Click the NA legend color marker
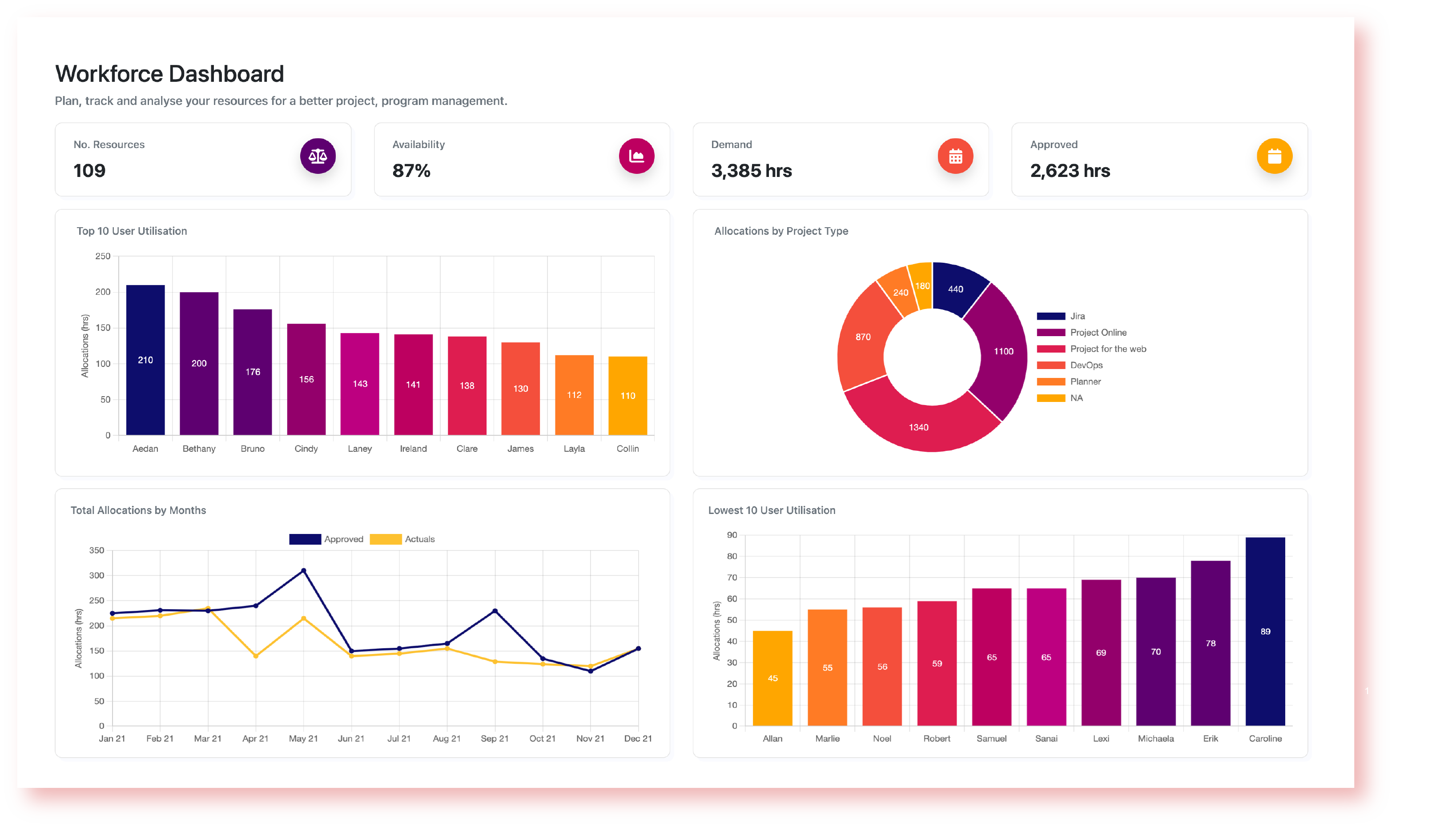 (1050, 397)
